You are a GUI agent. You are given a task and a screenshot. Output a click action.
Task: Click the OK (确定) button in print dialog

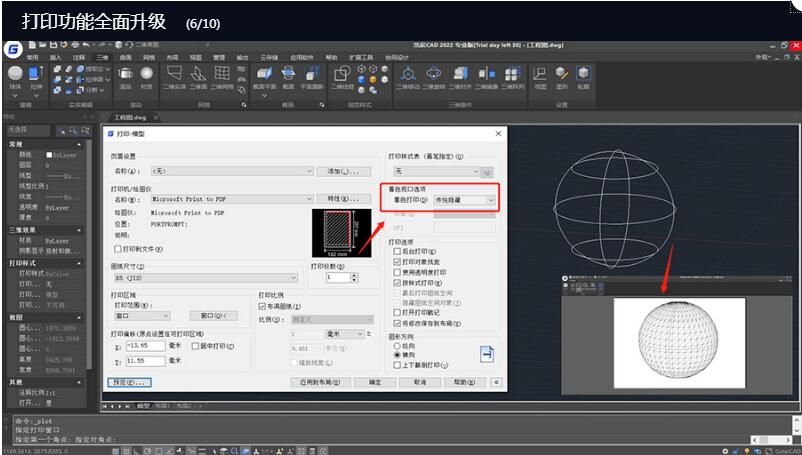click(375, 382)
